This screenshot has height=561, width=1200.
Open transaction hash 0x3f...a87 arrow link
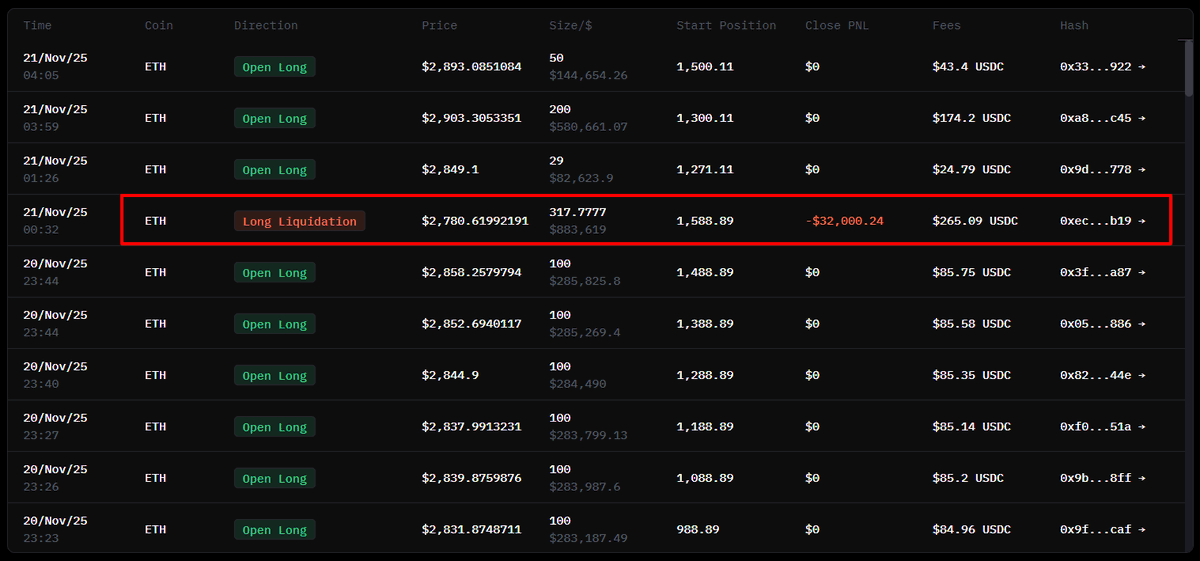click(x=1141, y=272)
